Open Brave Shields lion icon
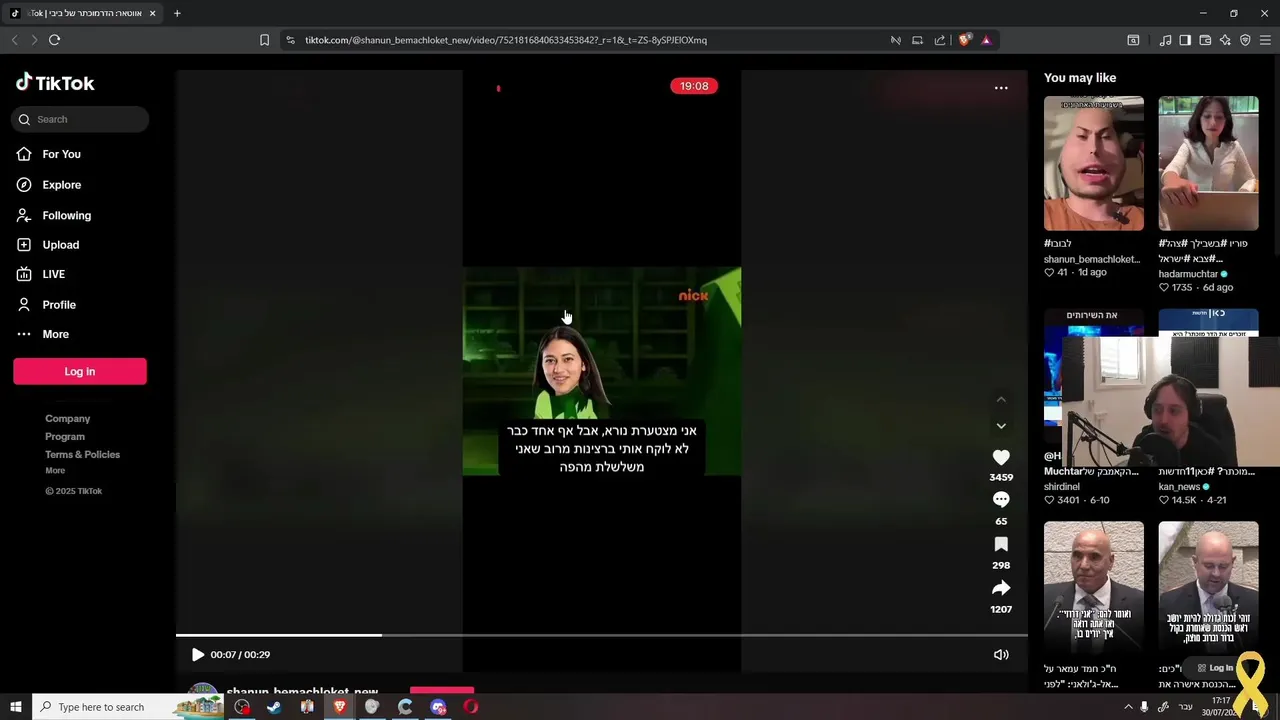 pos(964,40)
